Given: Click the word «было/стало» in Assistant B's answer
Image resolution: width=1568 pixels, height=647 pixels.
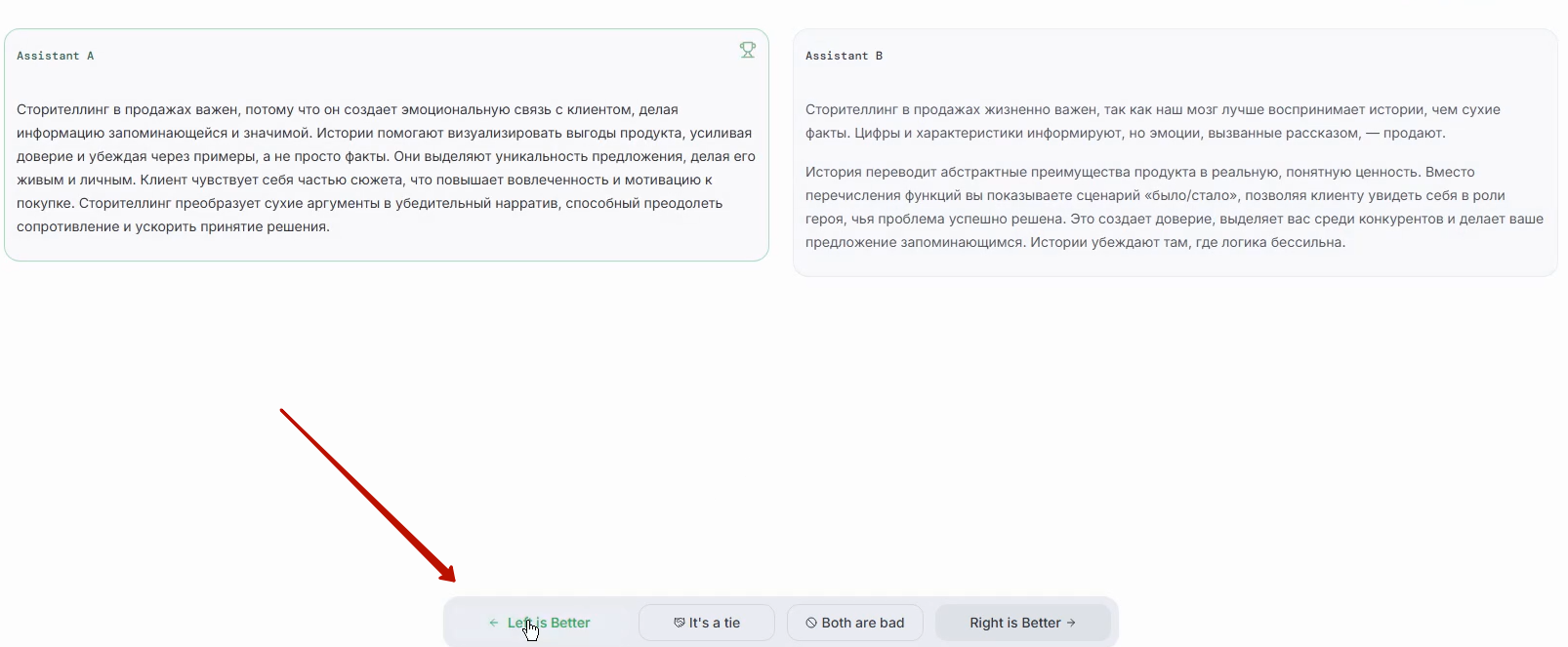Looking at the screenshot, I should click(x=1198, y=195).
